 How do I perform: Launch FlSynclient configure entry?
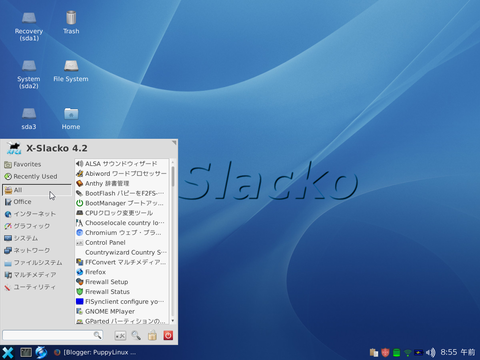tap(121, 301)
